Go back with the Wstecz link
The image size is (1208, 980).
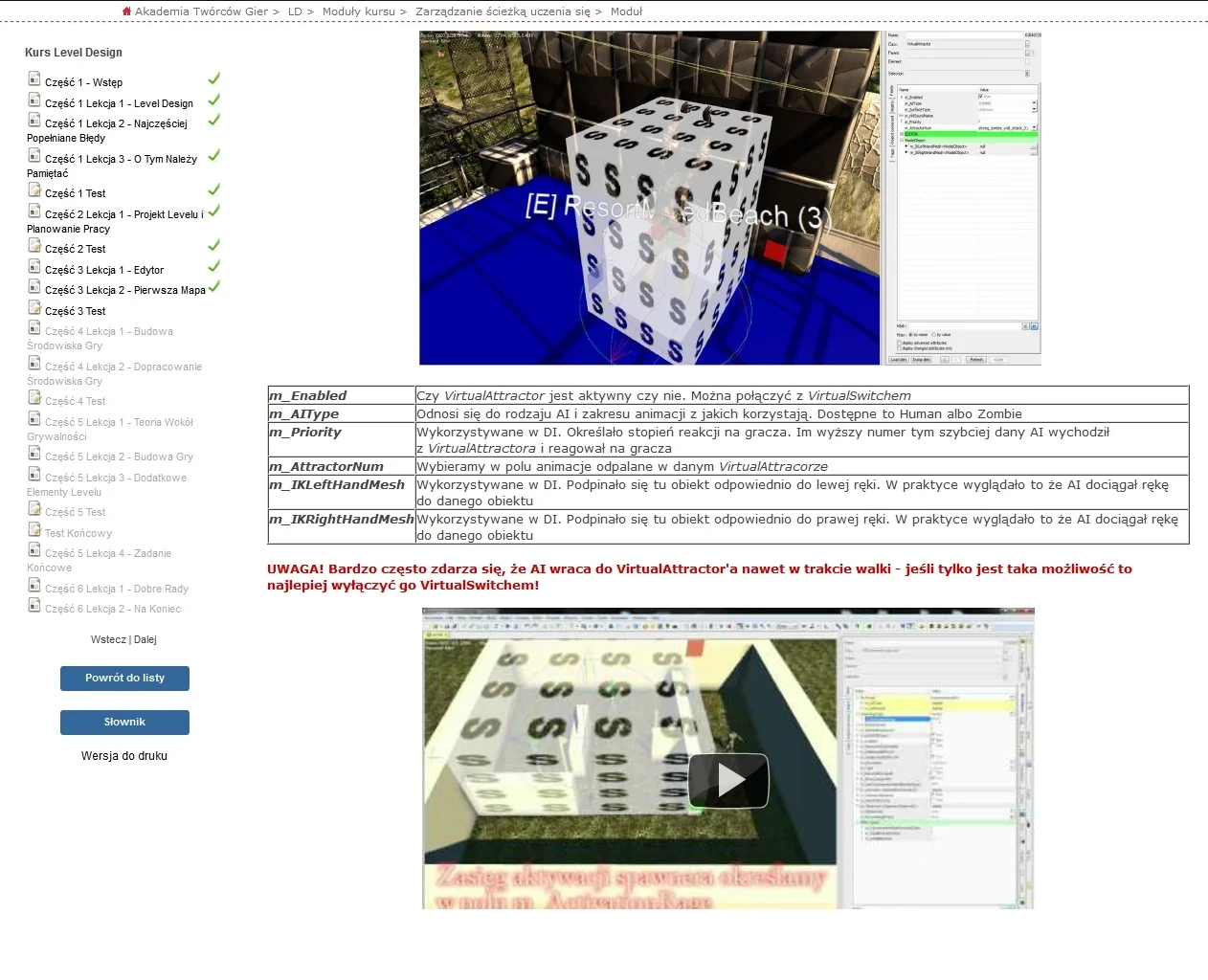[x=108, y=639]
